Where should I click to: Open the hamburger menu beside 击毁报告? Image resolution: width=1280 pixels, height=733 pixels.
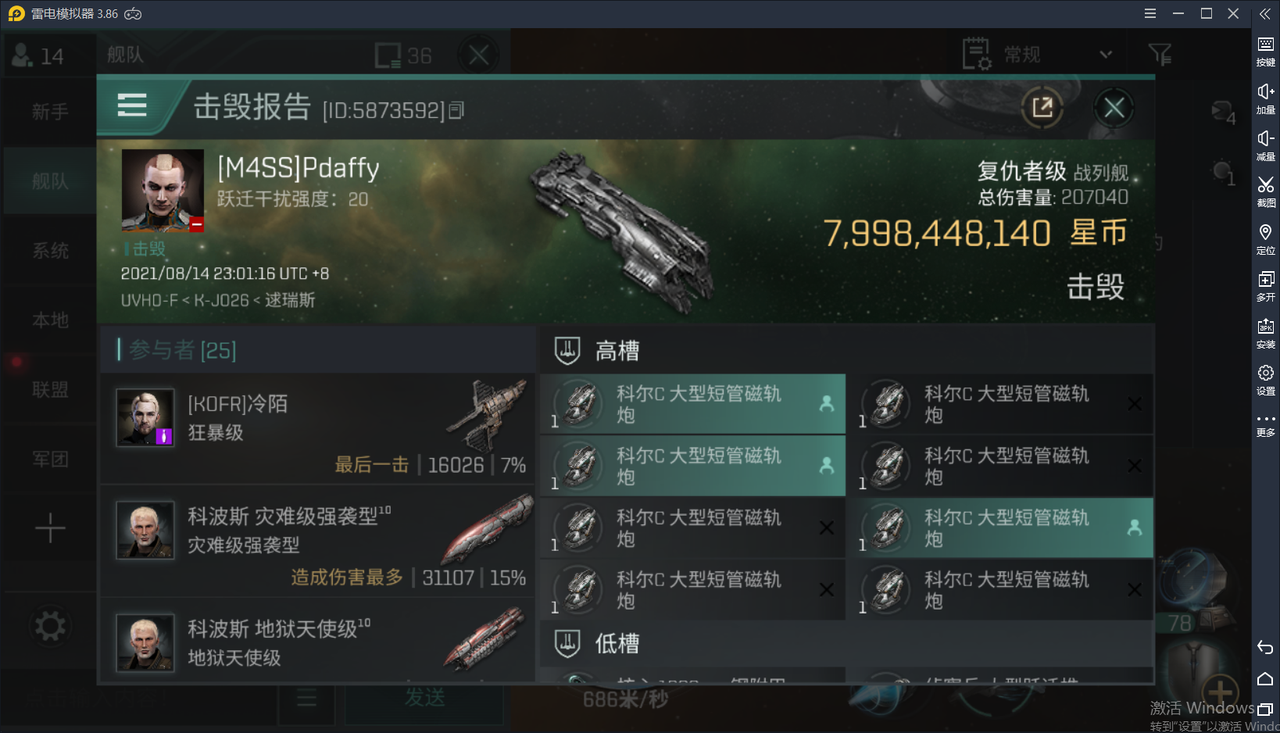tap(132, 105)
